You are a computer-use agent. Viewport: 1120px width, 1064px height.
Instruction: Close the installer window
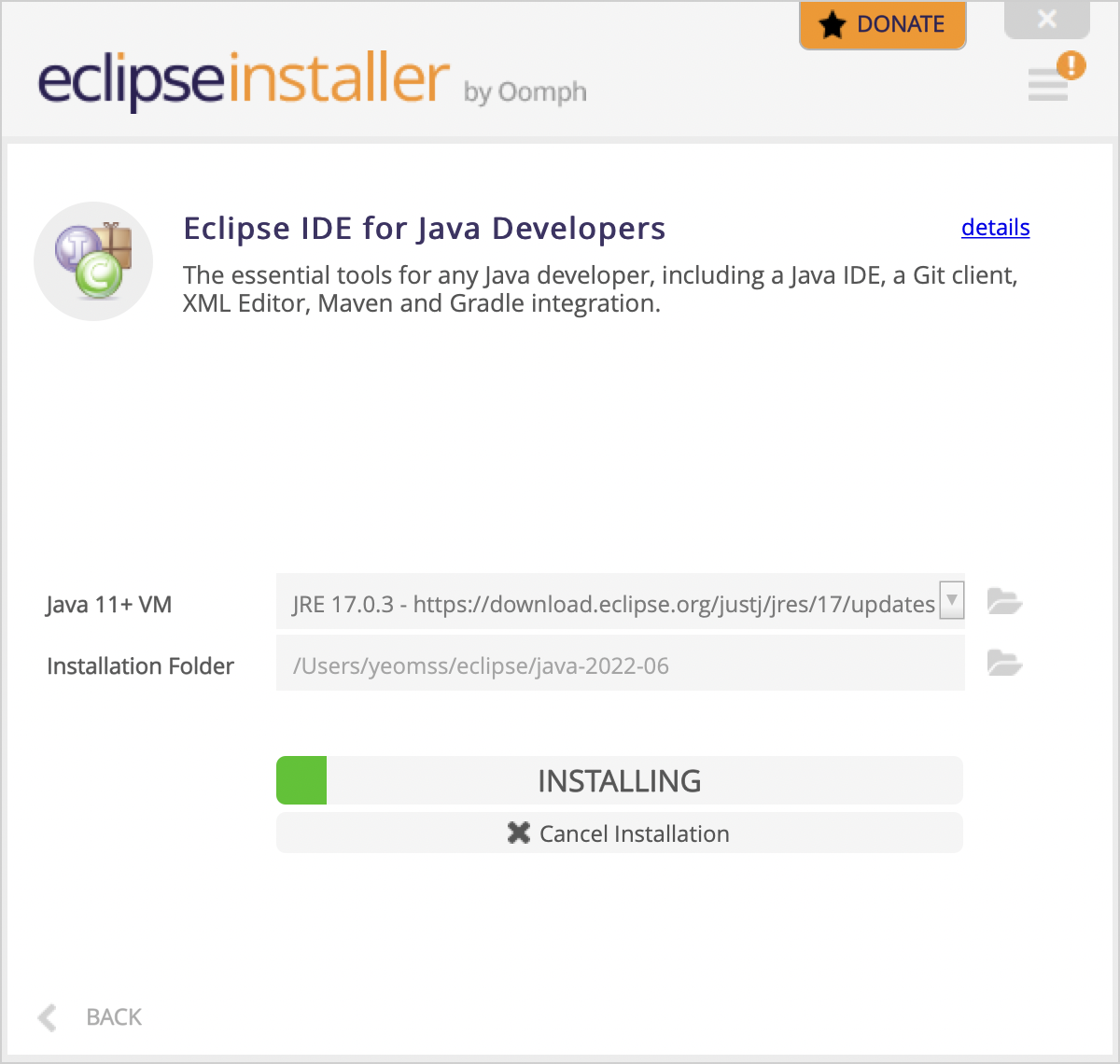pos(1047,19)
